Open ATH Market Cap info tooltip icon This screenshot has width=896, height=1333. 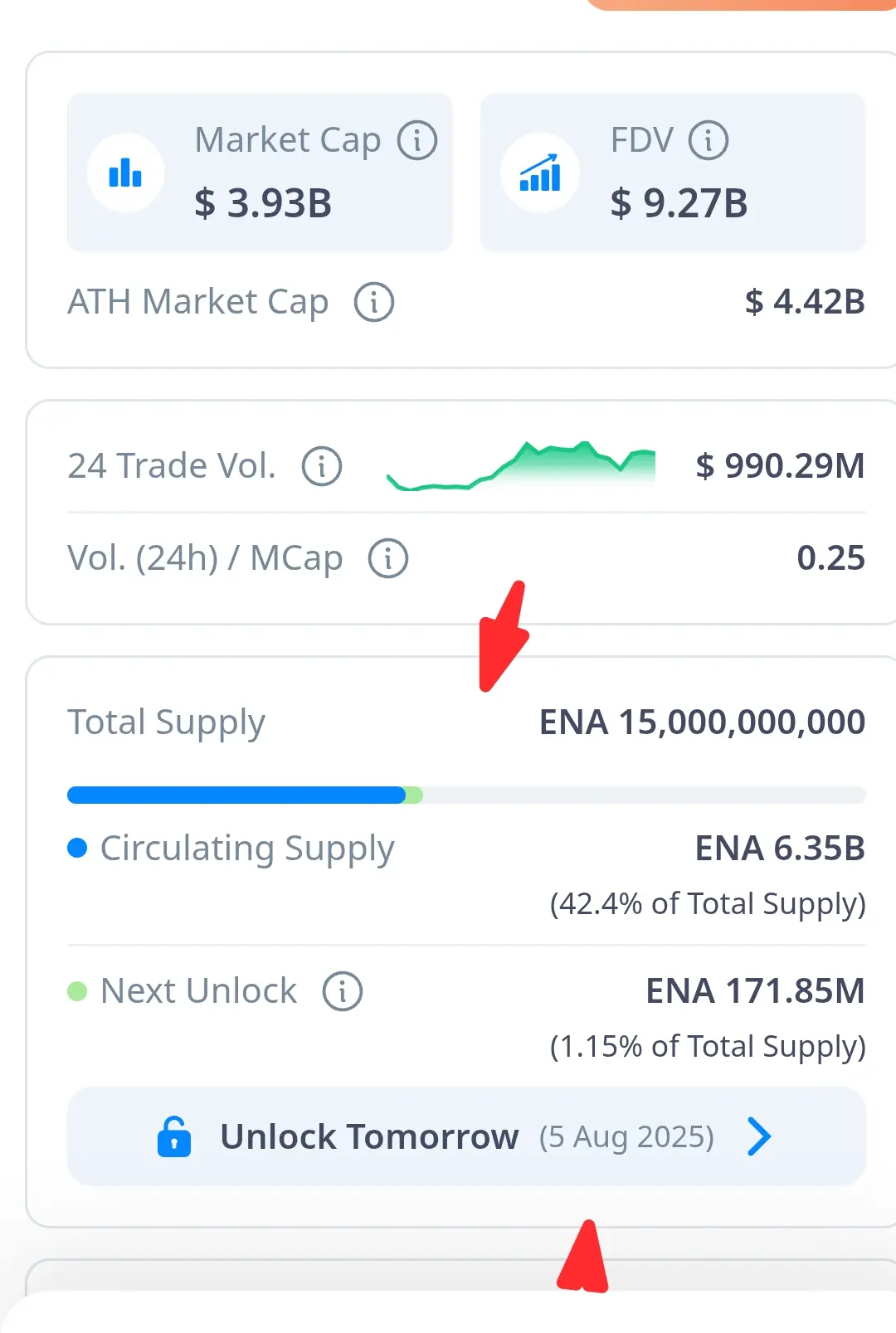coord(373,302)
